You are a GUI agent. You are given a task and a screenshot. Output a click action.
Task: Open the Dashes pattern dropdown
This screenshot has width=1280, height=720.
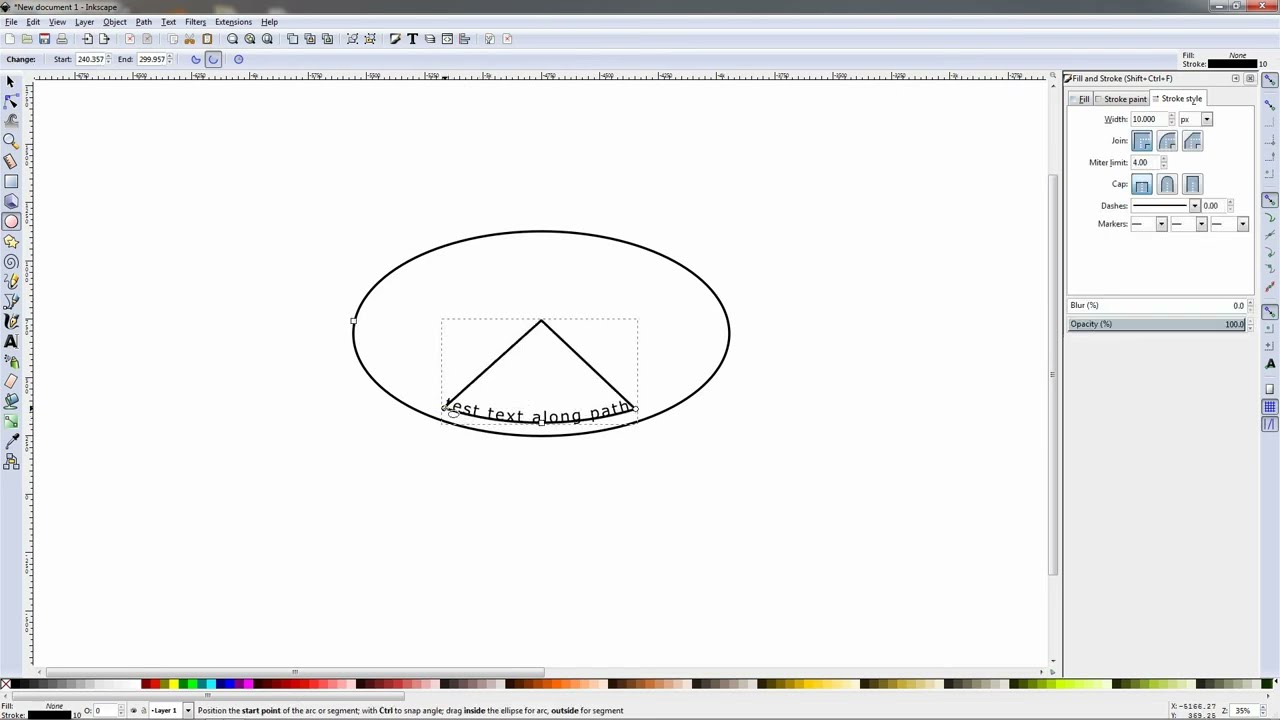[x=1194, y=206]
